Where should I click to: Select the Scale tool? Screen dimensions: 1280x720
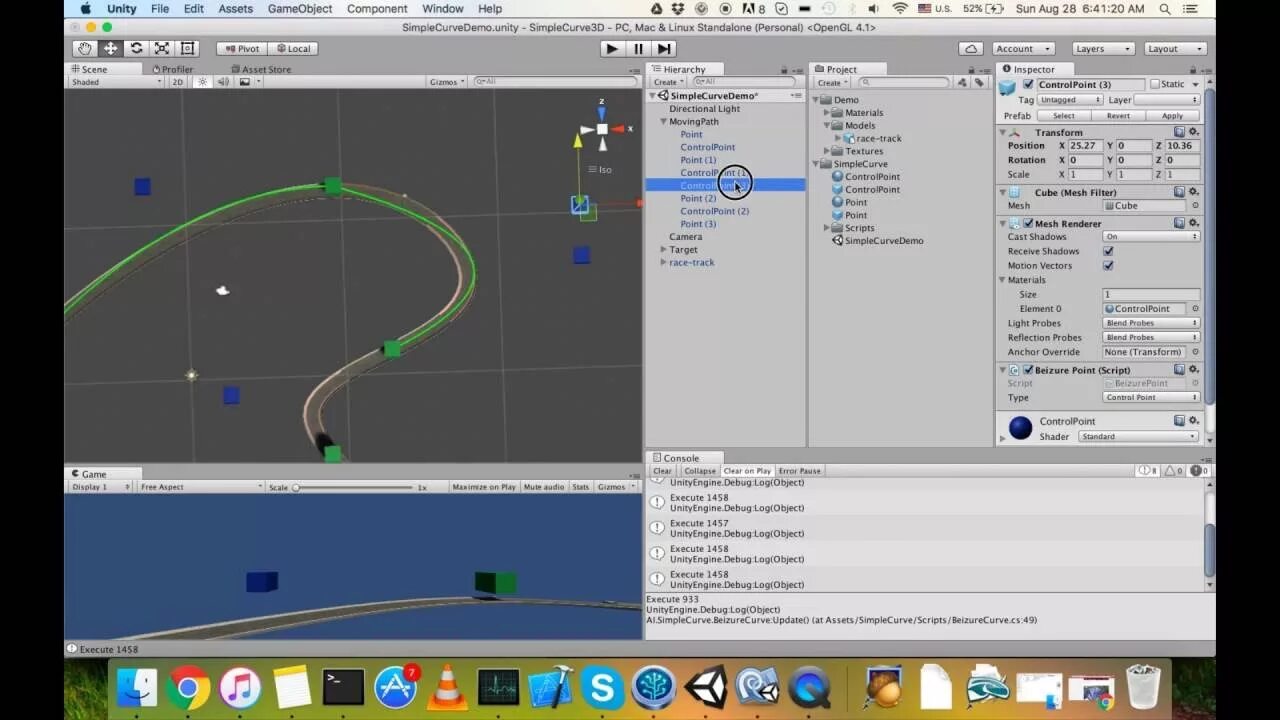(x=162, y=48)
